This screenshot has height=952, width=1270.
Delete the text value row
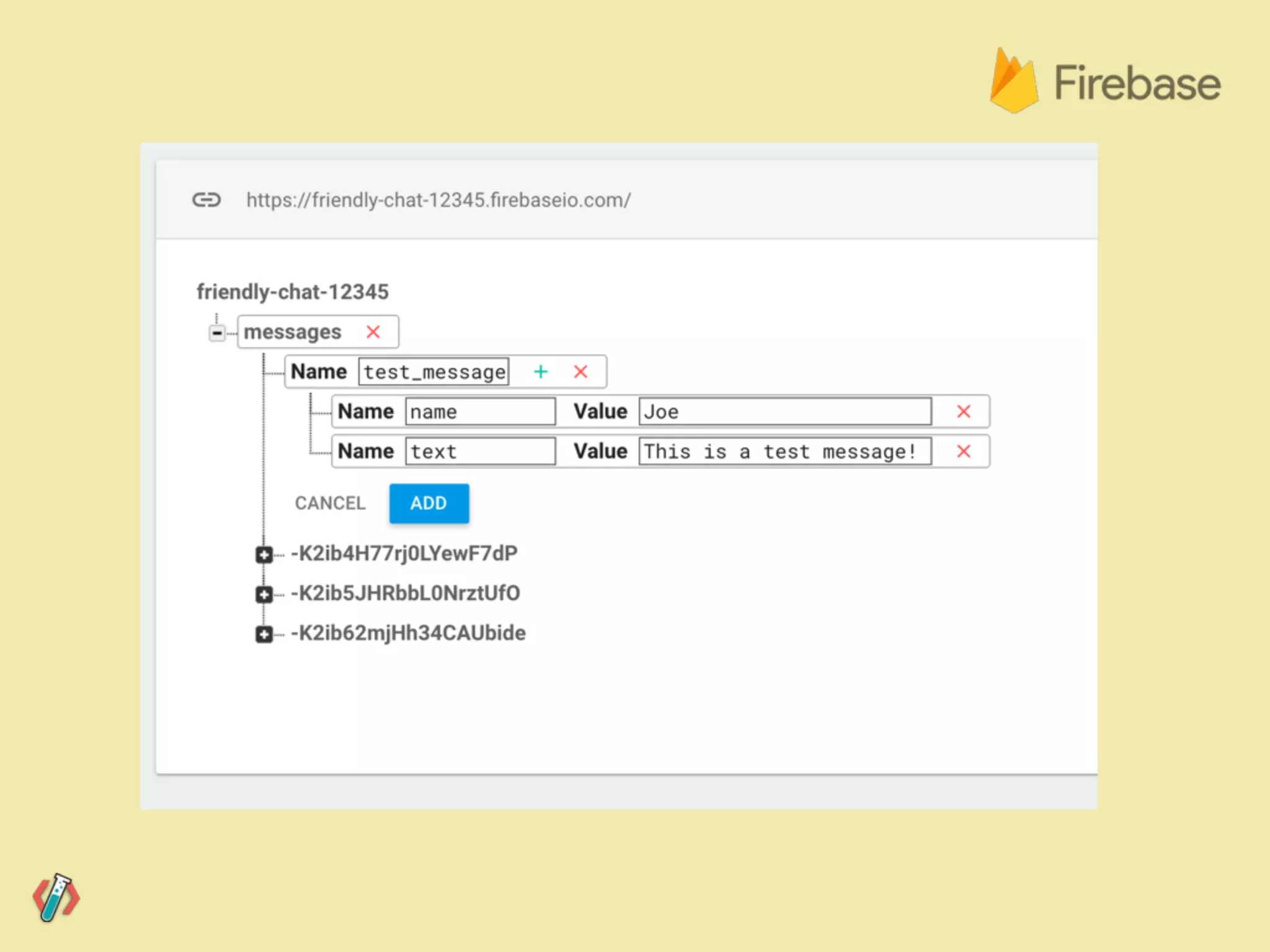[963, 451]
